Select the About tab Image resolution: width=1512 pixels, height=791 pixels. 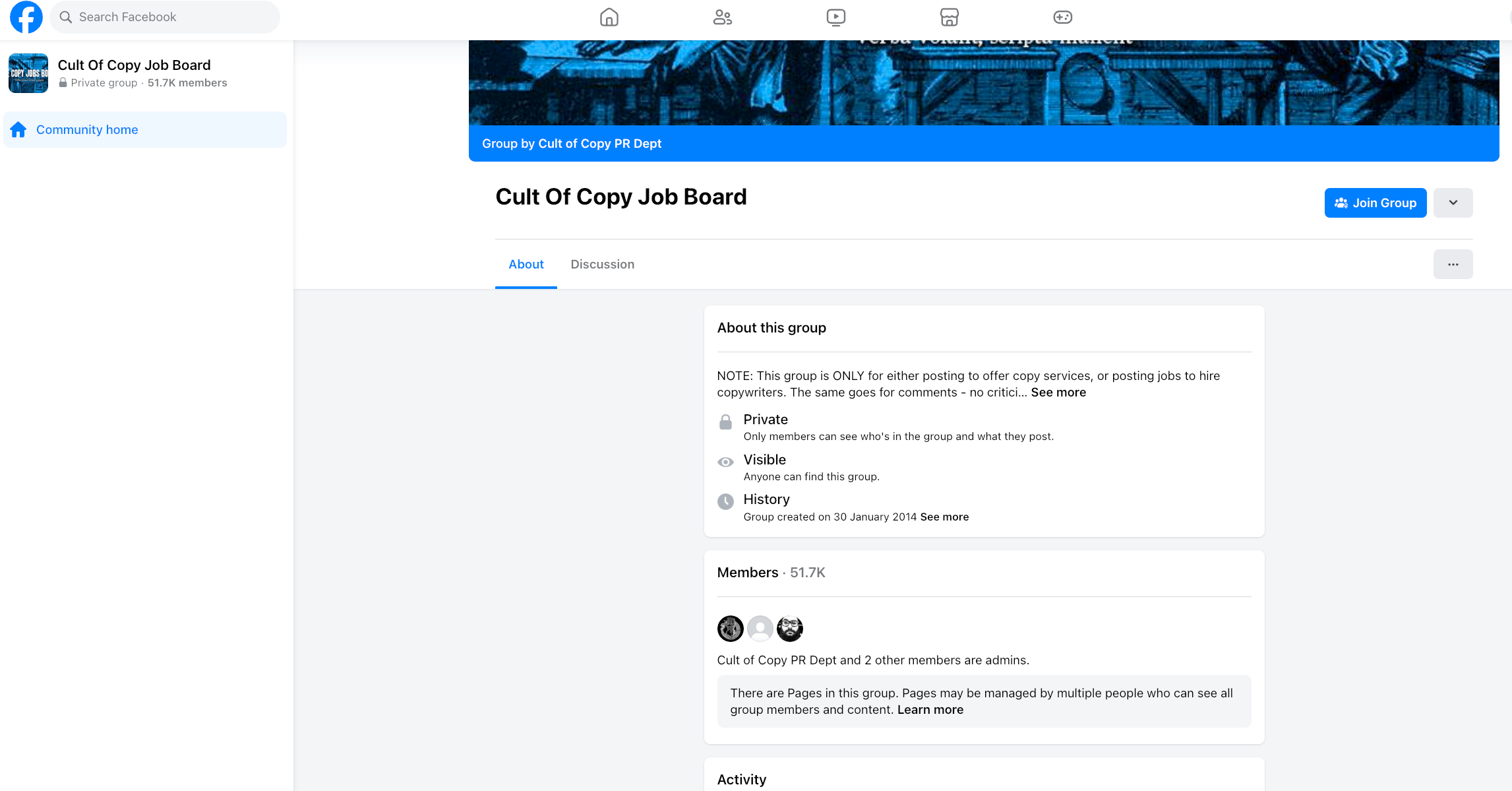point(526,265)
